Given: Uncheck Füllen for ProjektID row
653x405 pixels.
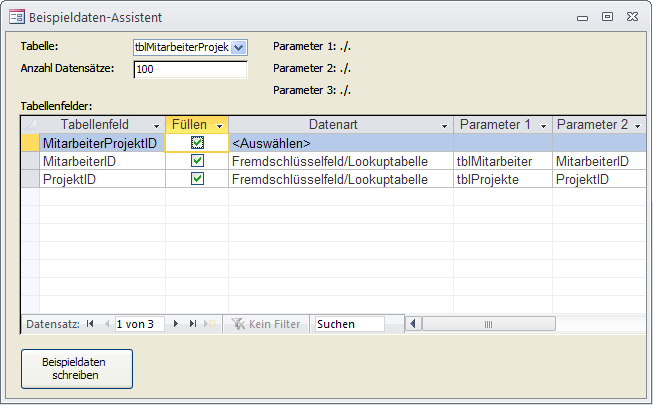Looking at the screenshot, I should click(x=197, y=179).
